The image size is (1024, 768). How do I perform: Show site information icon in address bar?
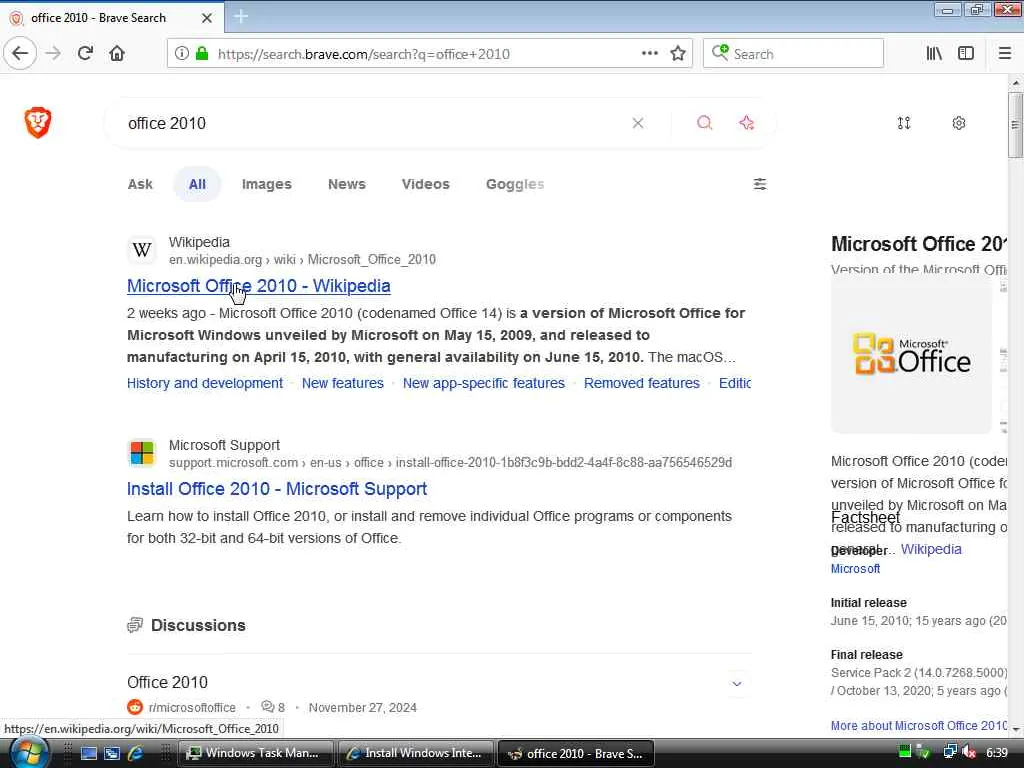[182, 54]
